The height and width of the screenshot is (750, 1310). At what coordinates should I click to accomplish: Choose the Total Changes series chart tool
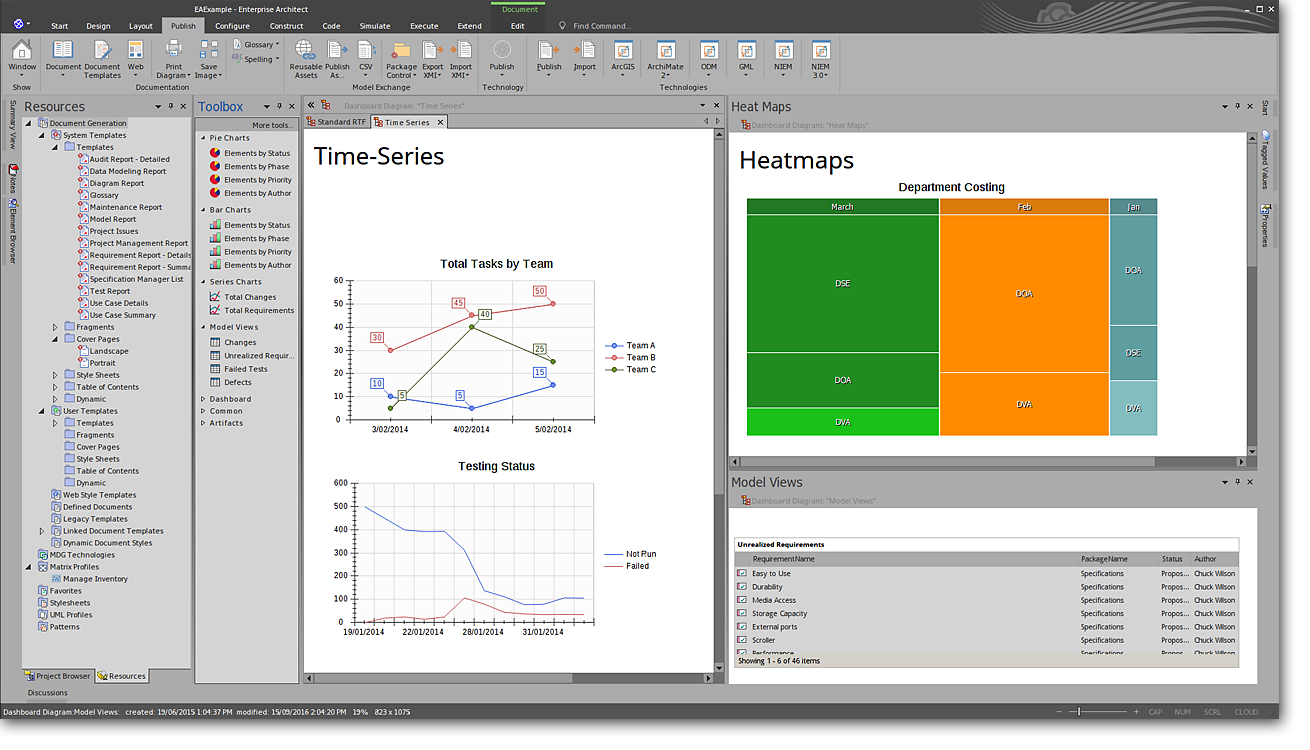coord(249,297)
